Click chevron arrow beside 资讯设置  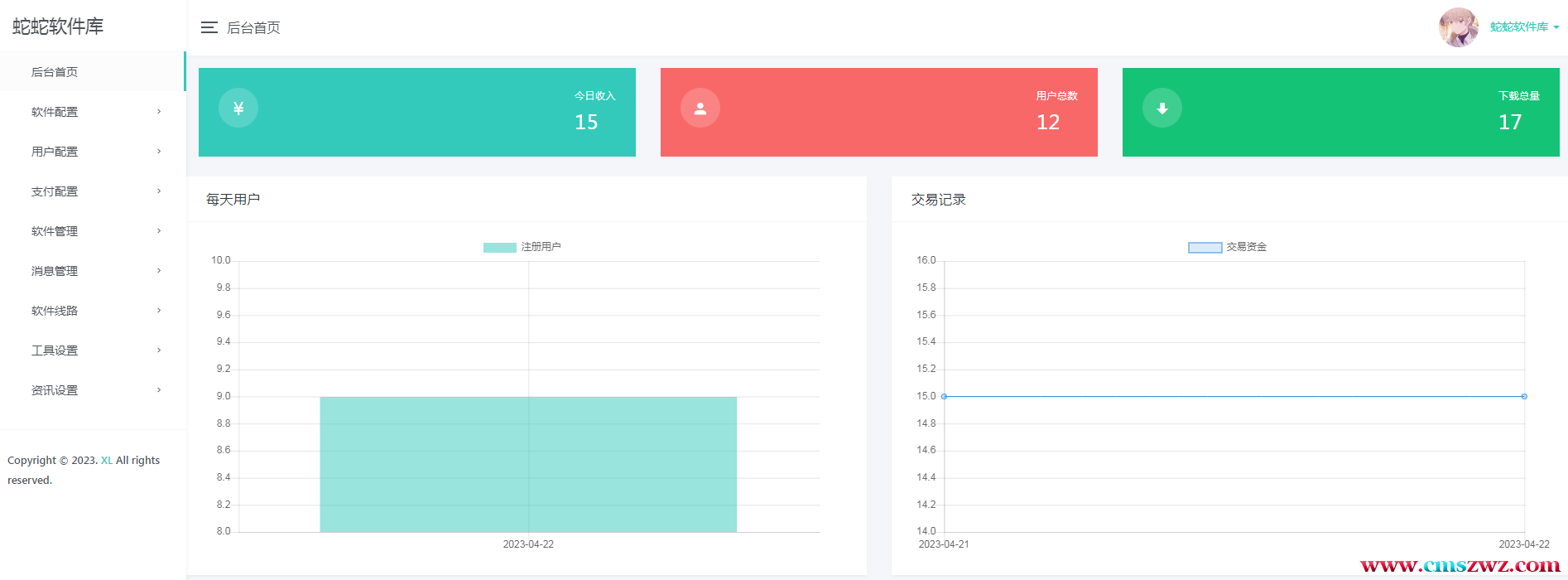[x=159, y=390]
